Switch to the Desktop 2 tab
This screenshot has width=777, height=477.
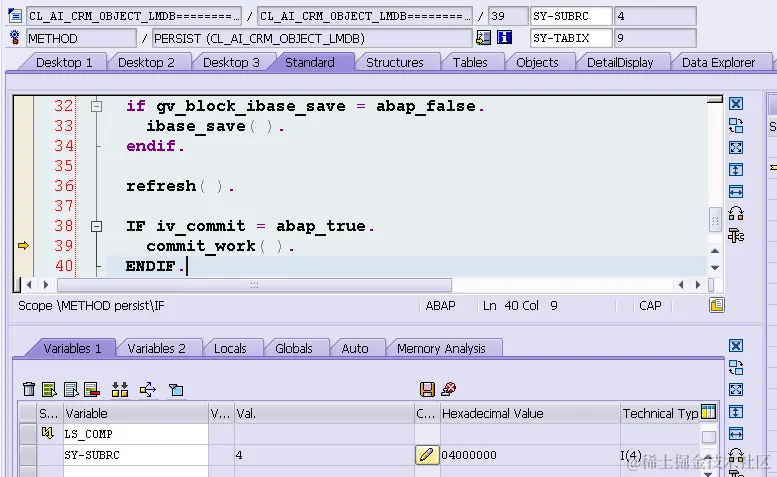[146, 63]
